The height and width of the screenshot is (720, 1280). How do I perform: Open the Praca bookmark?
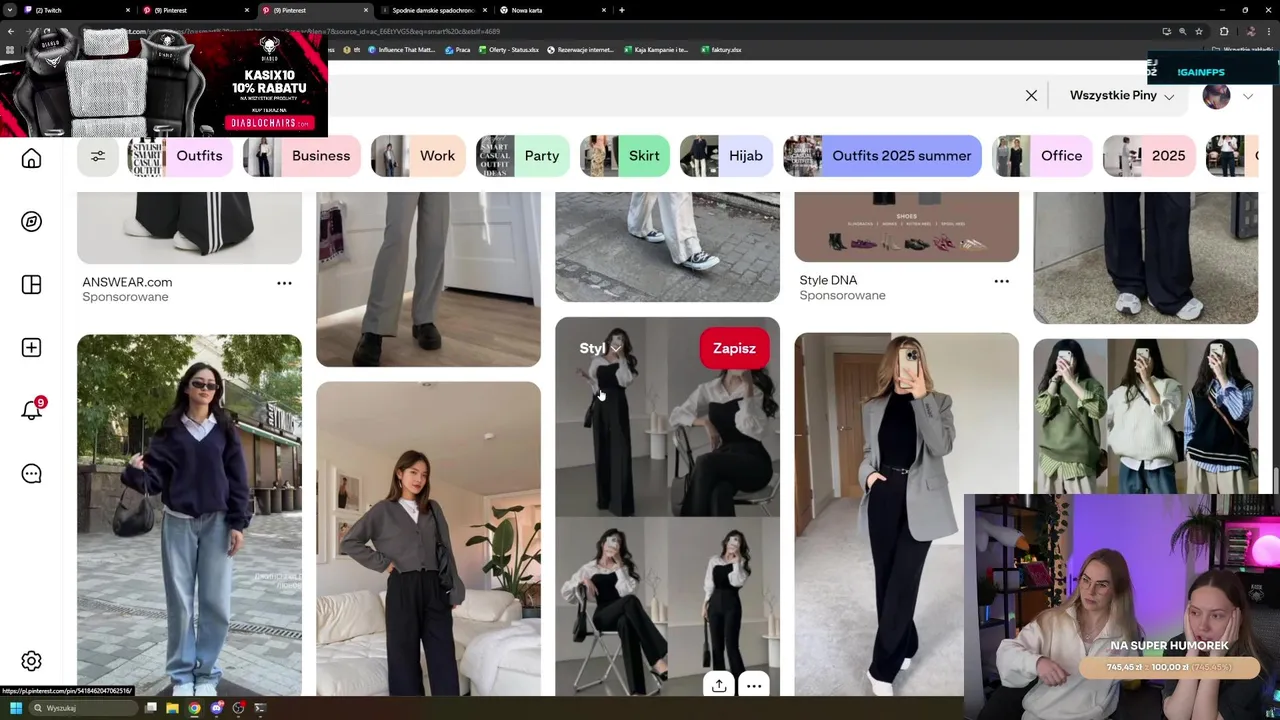458,50
